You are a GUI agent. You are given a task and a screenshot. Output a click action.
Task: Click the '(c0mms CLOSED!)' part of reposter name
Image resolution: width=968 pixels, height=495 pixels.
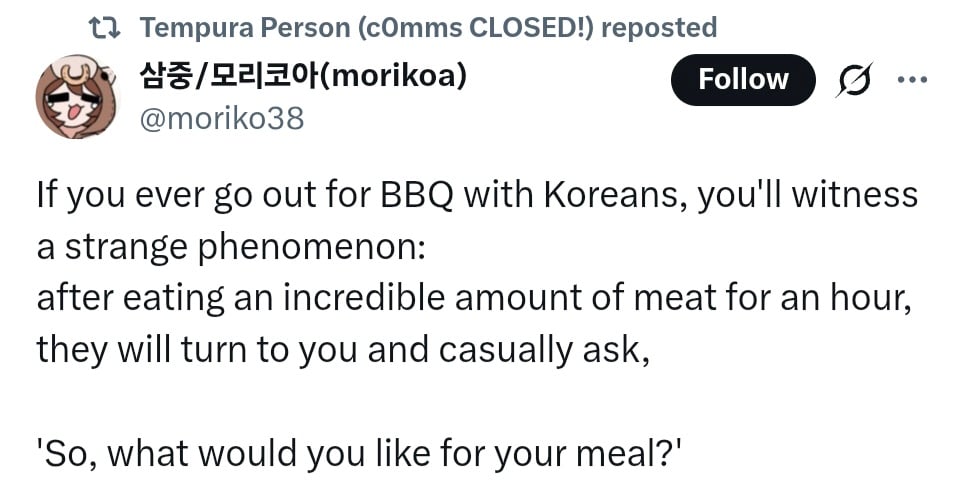477,28
